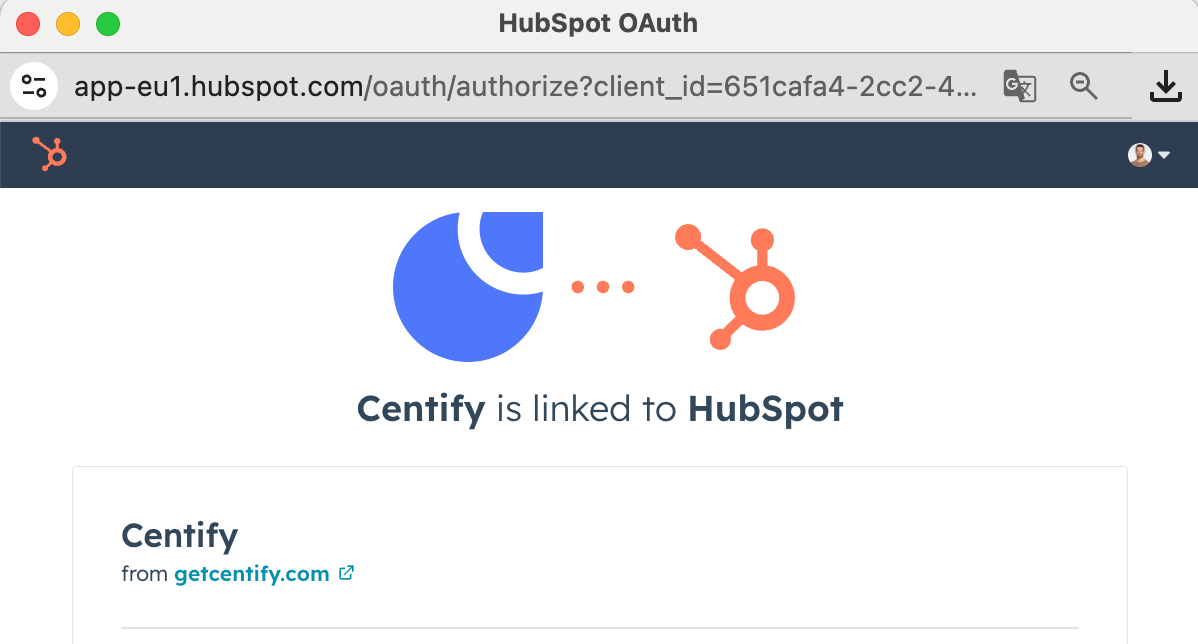Click the "Centify is linked to HubSpot" heading
Image resolution: width=1198 pixels, height=644 pixels.
(x=600, y=409)
